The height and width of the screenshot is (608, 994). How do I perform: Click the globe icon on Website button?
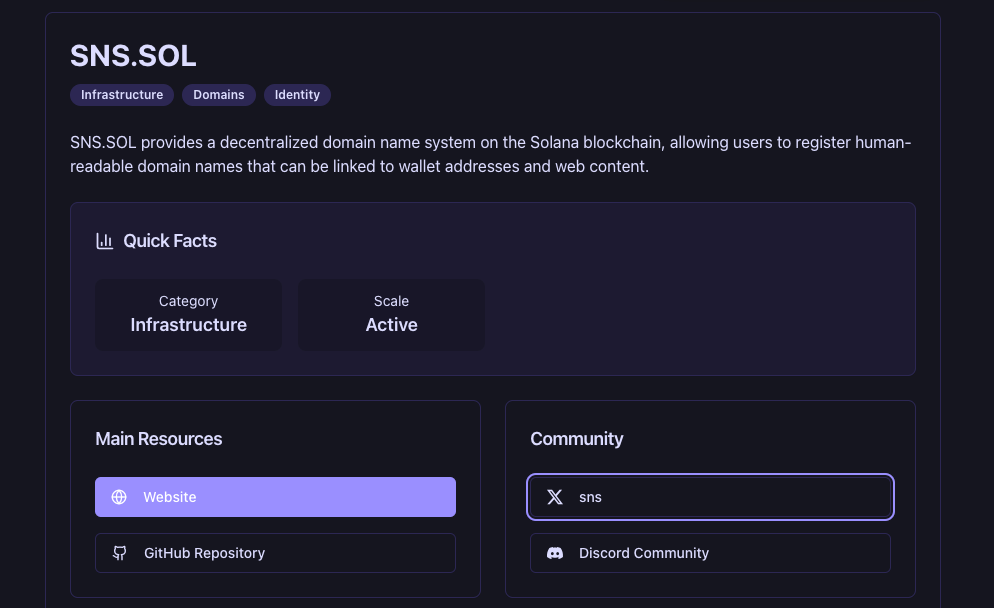pos(119,497)
